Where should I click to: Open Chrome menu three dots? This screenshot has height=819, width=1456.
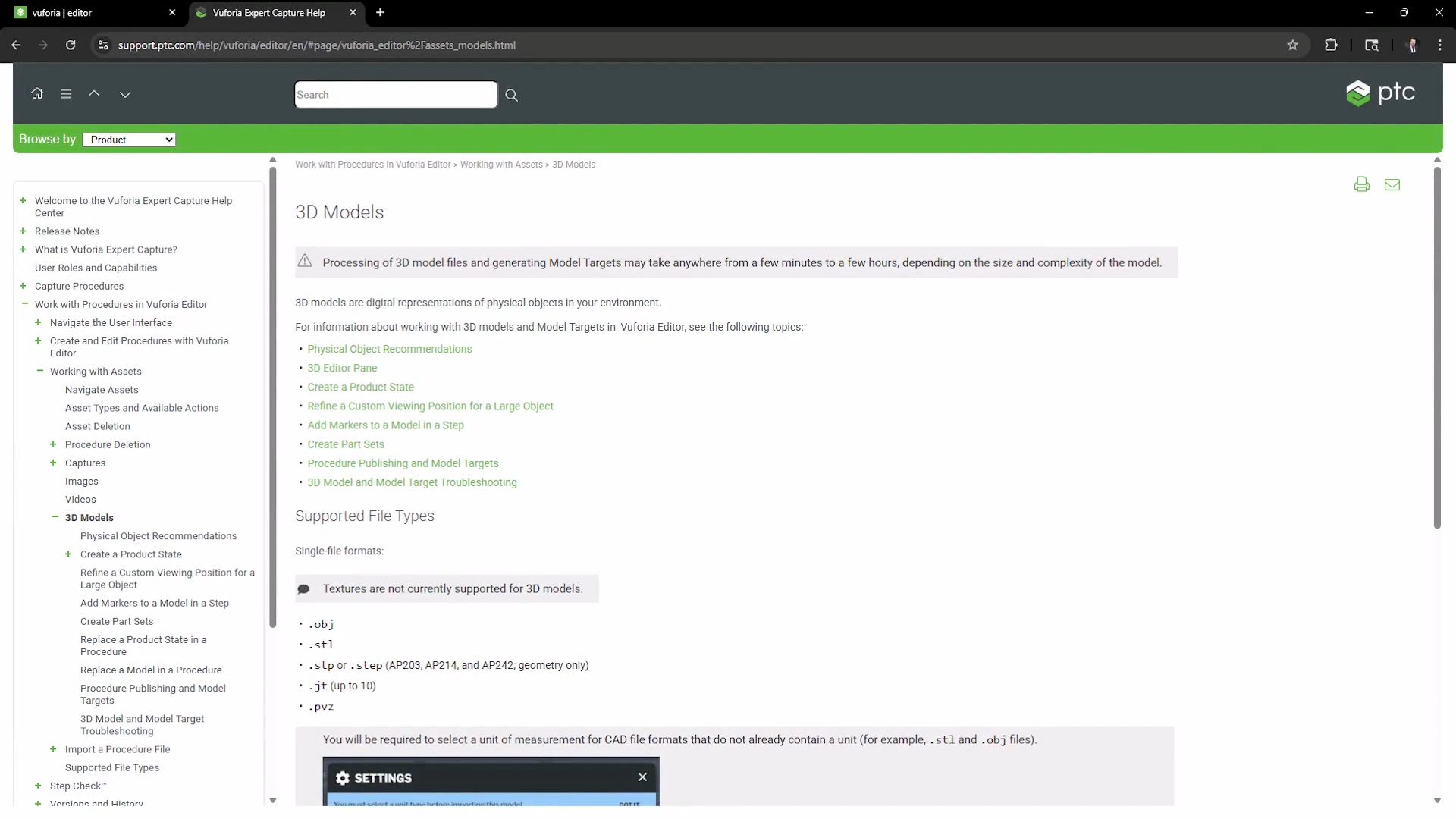click(1440, 45)
